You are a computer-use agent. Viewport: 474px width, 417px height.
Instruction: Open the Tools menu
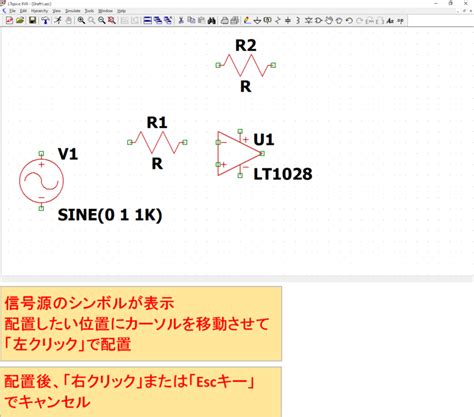coord(89,11)
